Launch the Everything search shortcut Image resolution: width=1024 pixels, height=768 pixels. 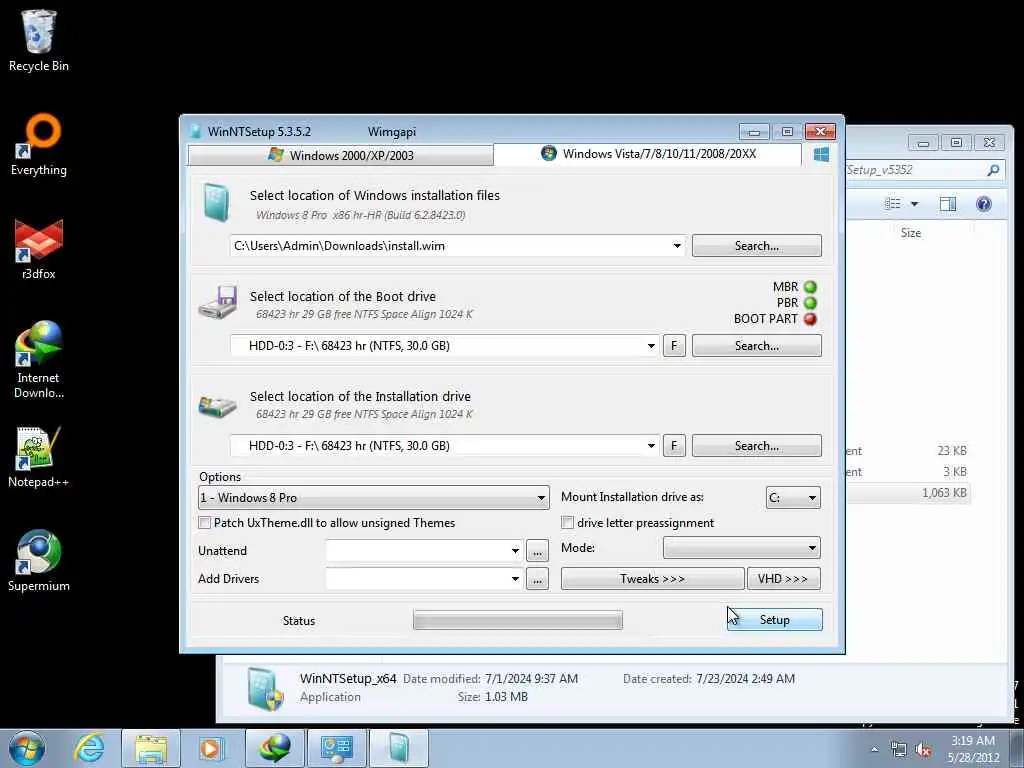click(x=39, y=145)
